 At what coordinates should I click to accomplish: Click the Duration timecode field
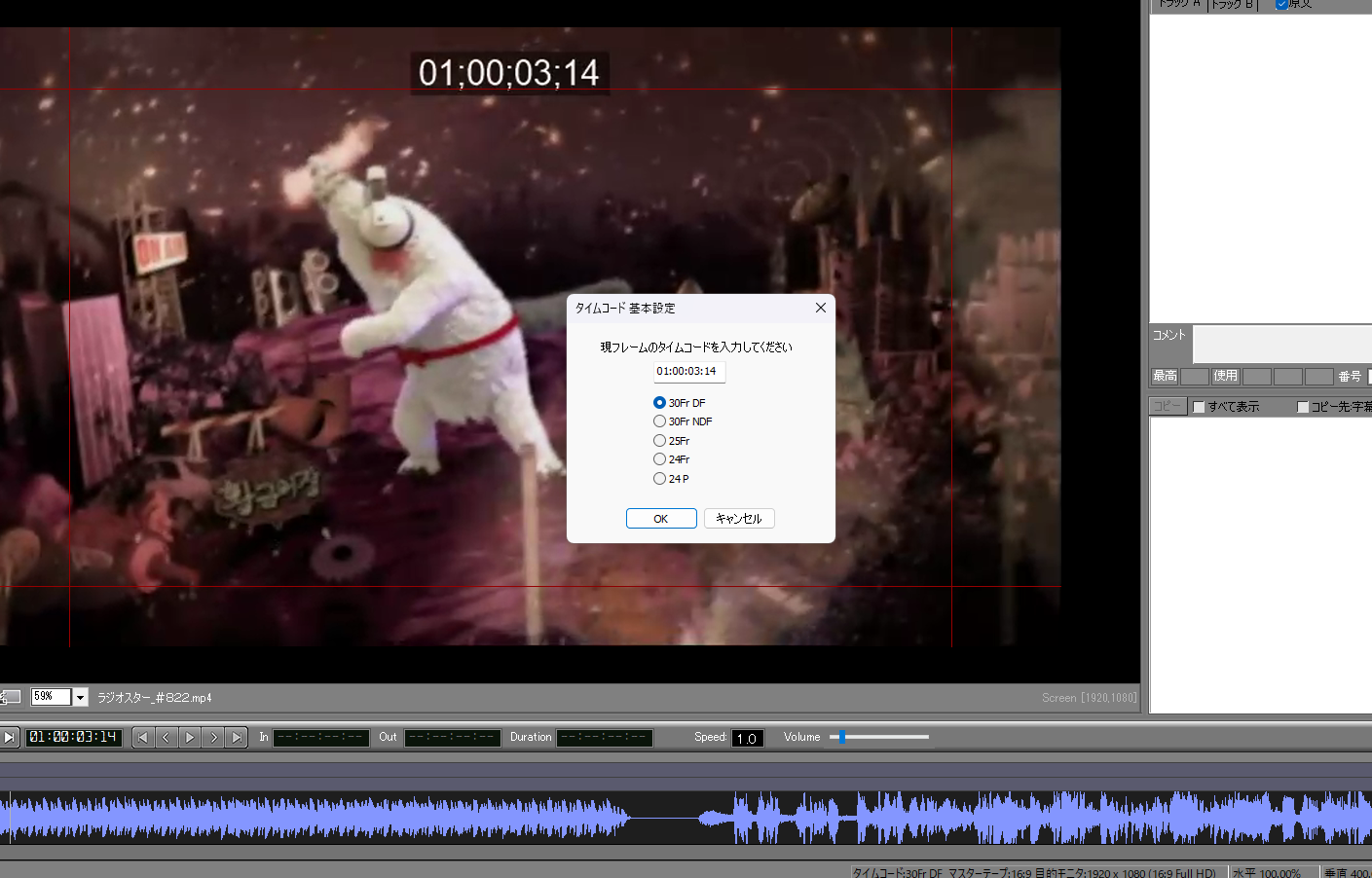(x=605, y=738)
